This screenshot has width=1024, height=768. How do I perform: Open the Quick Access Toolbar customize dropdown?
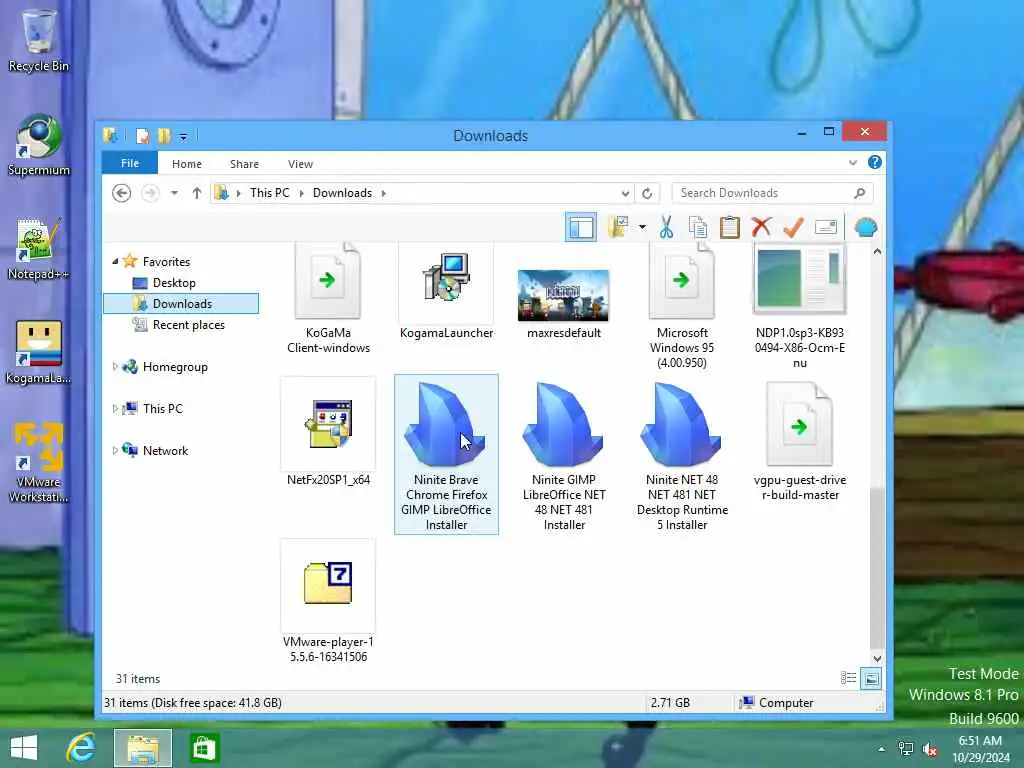pos(184,136)
